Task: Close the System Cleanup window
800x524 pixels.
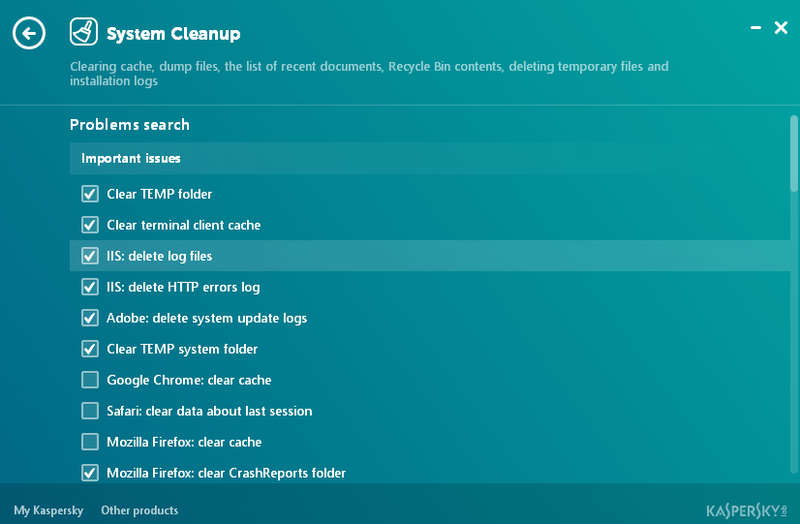Action: [x=781, y=28]
